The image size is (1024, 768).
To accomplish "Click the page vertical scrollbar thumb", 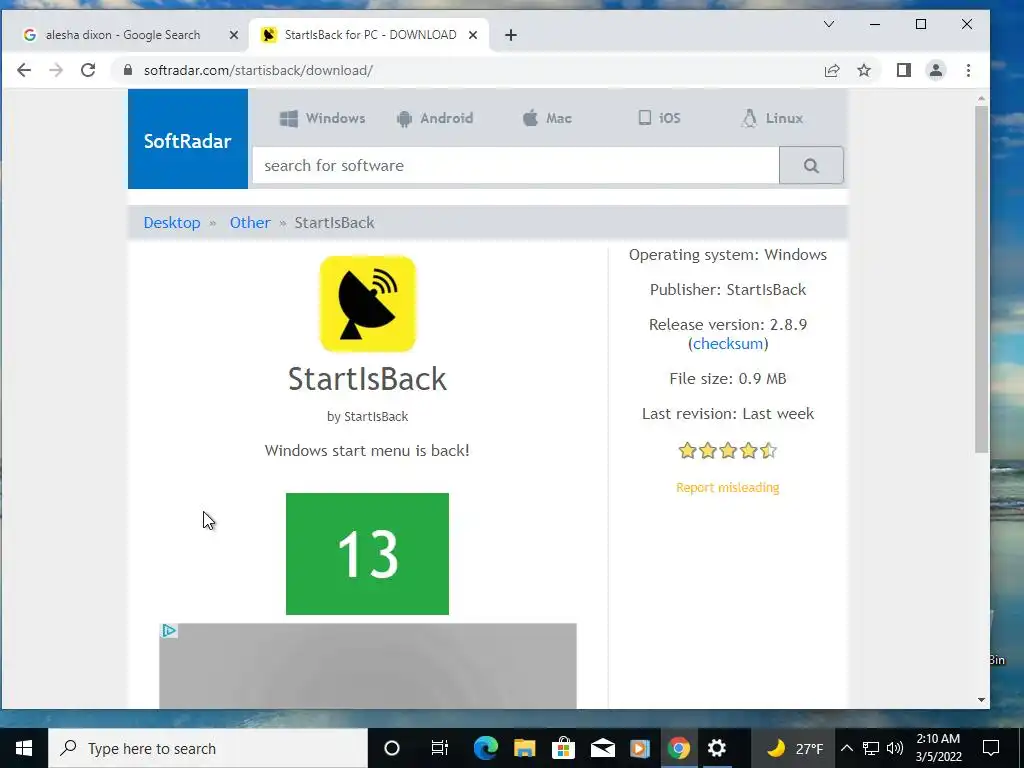I will pyautogui.click(x=981, y=278).
